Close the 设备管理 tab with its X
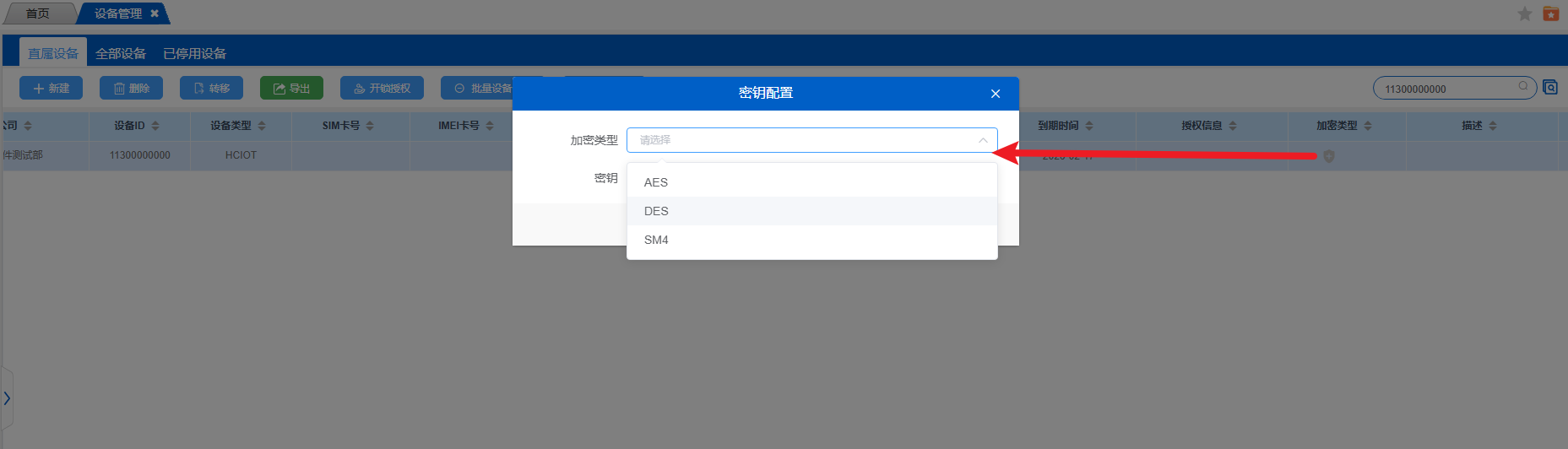This screenshot has height=449, width=1568. (155, 14)
